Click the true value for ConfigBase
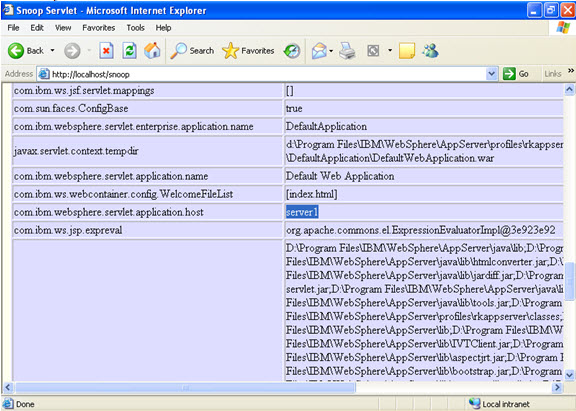 pos(294,108)
